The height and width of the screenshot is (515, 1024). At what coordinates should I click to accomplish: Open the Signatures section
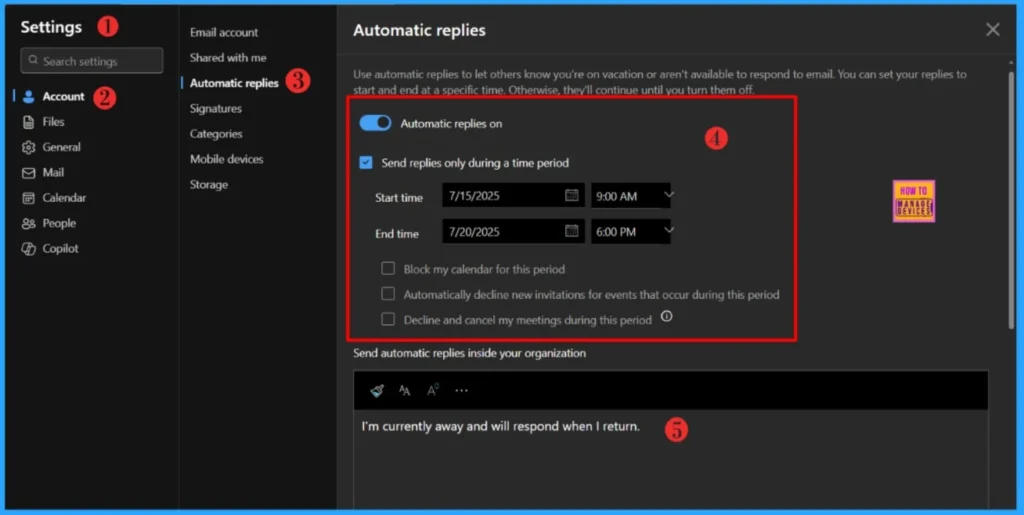point(216,108)
